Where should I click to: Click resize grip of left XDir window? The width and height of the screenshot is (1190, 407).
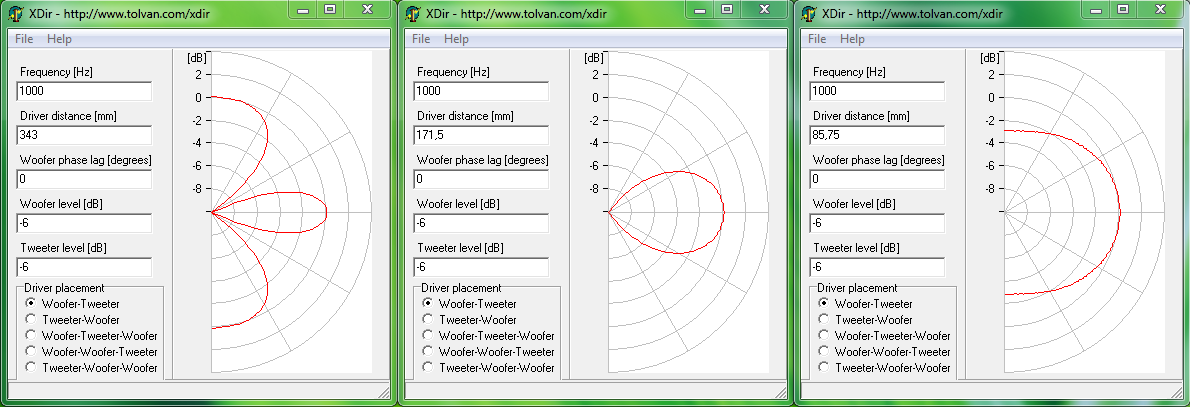pos(384,392)
